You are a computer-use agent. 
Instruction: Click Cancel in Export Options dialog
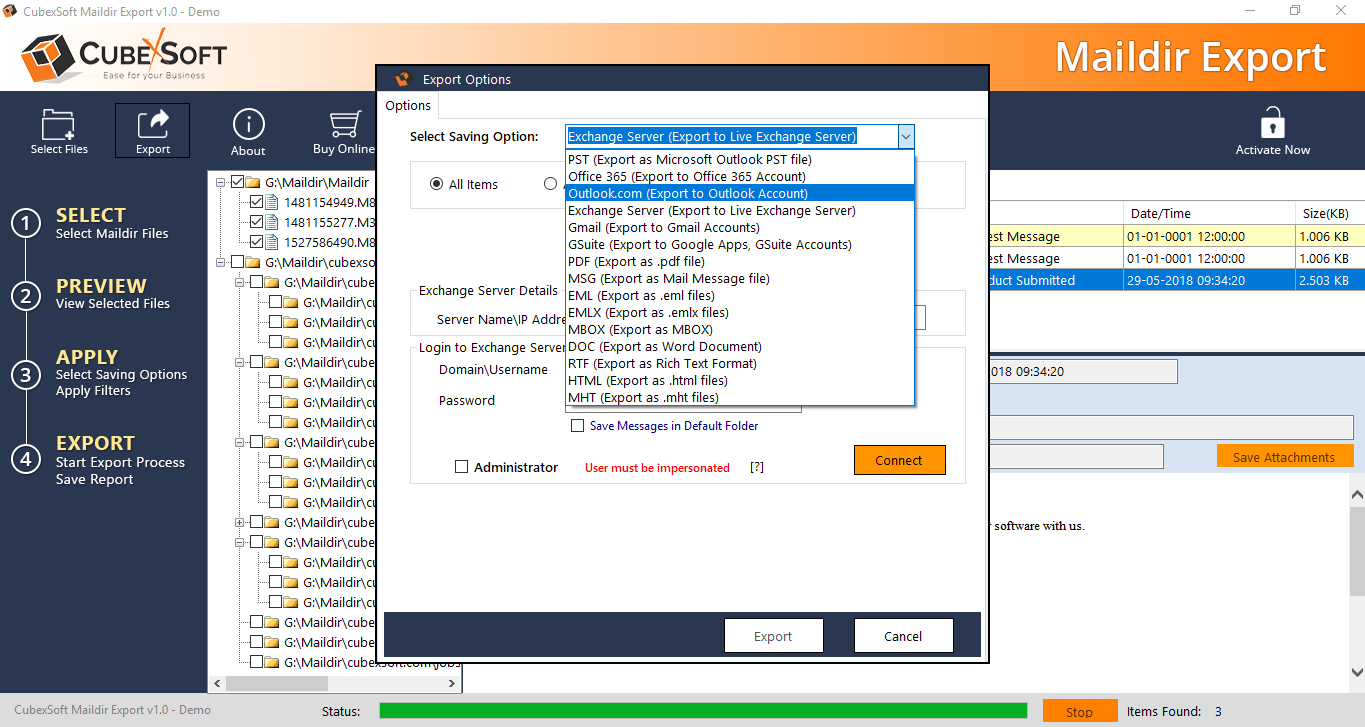[903, 636]
